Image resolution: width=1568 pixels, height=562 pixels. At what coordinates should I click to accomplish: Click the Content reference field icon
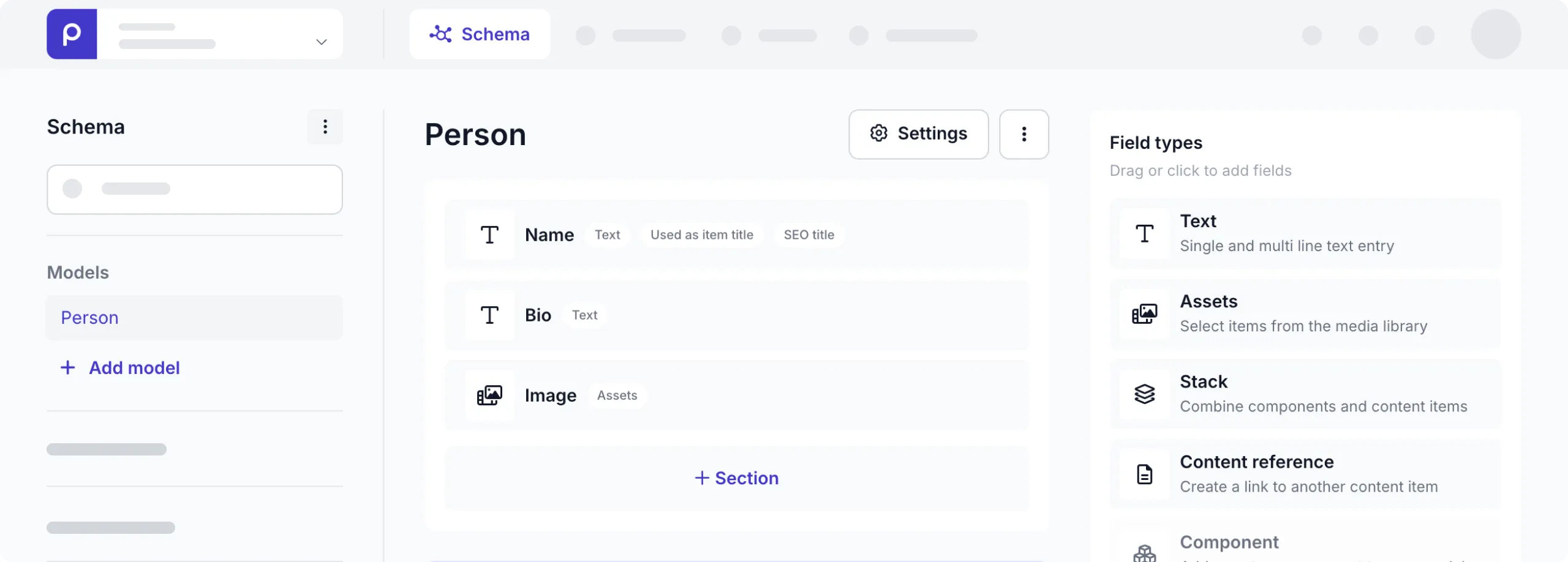tap(1145, 474)
